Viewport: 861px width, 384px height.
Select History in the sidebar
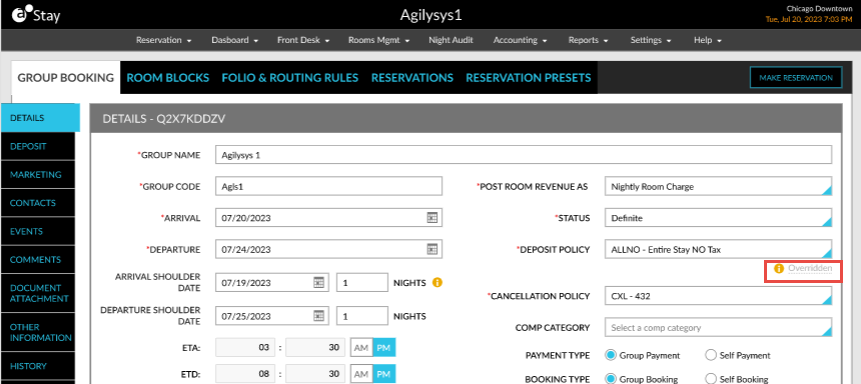[38, 366]
